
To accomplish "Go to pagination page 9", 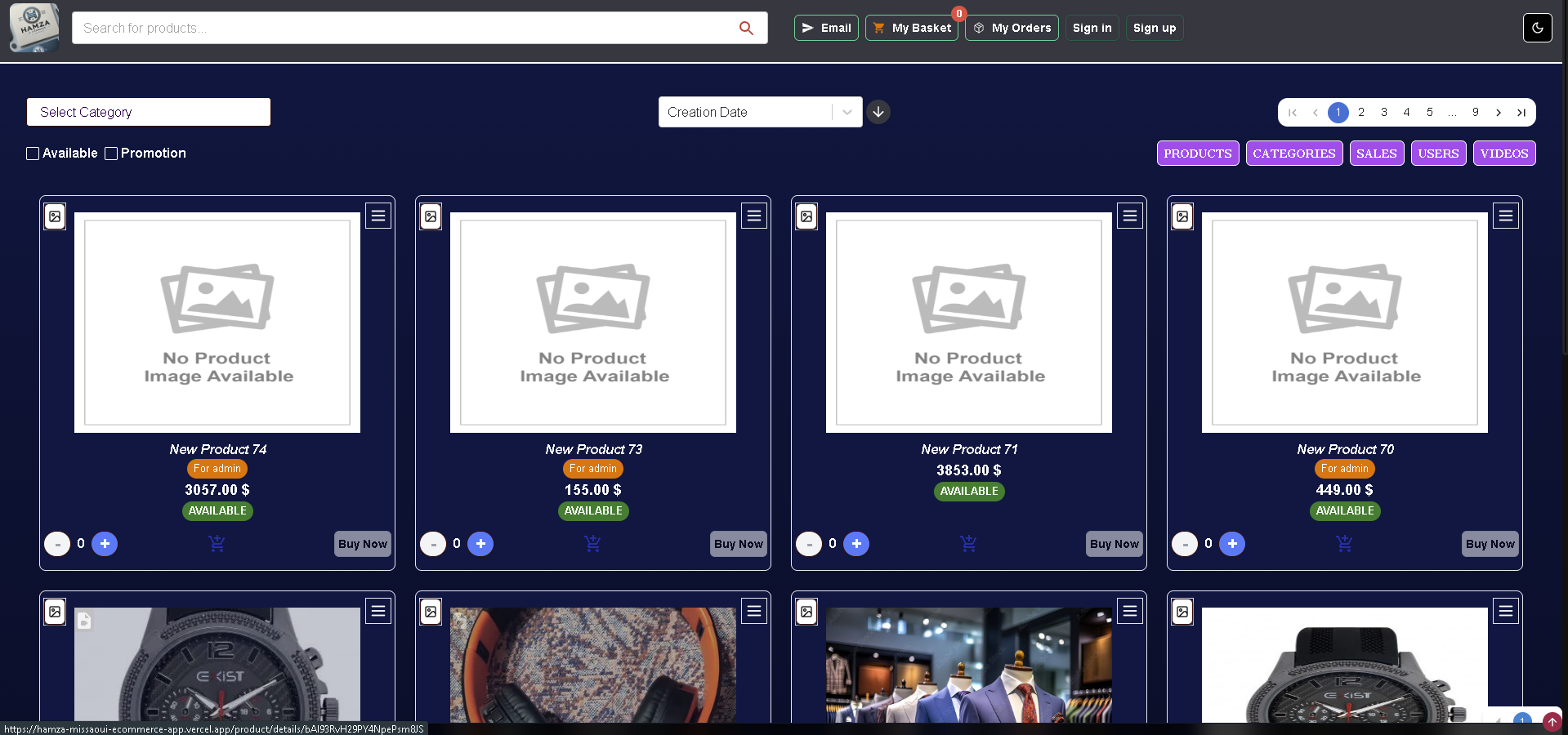I will click(1476, 112).
